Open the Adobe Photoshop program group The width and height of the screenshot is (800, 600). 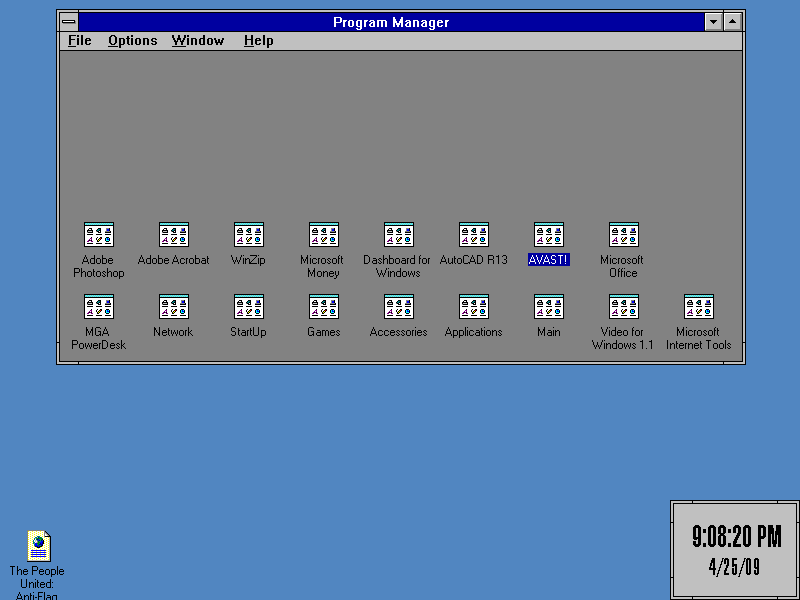pyautogui.click(x=99, y=235)
